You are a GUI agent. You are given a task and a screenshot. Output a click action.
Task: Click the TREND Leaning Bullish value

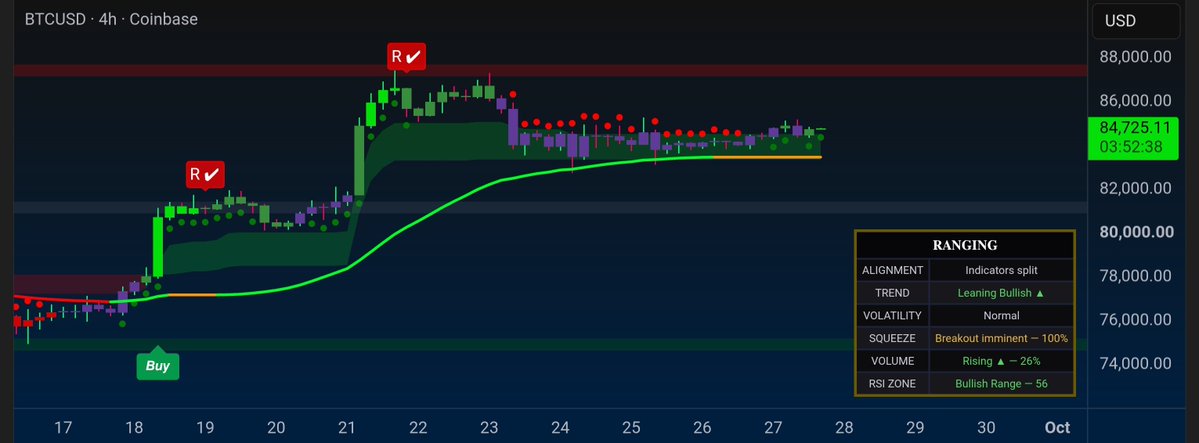pyautogui.click(x=1001, y=292)
